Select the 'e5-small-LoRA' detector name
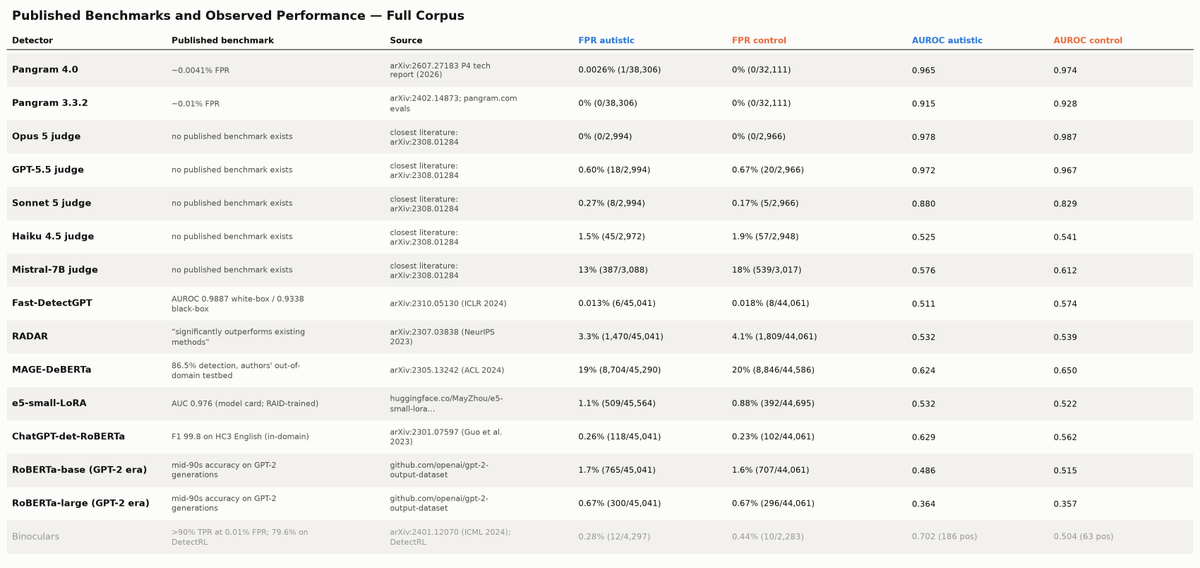The height and width of the screenshot is (568, 1200). pyautogui.click(x=49, y=403)
